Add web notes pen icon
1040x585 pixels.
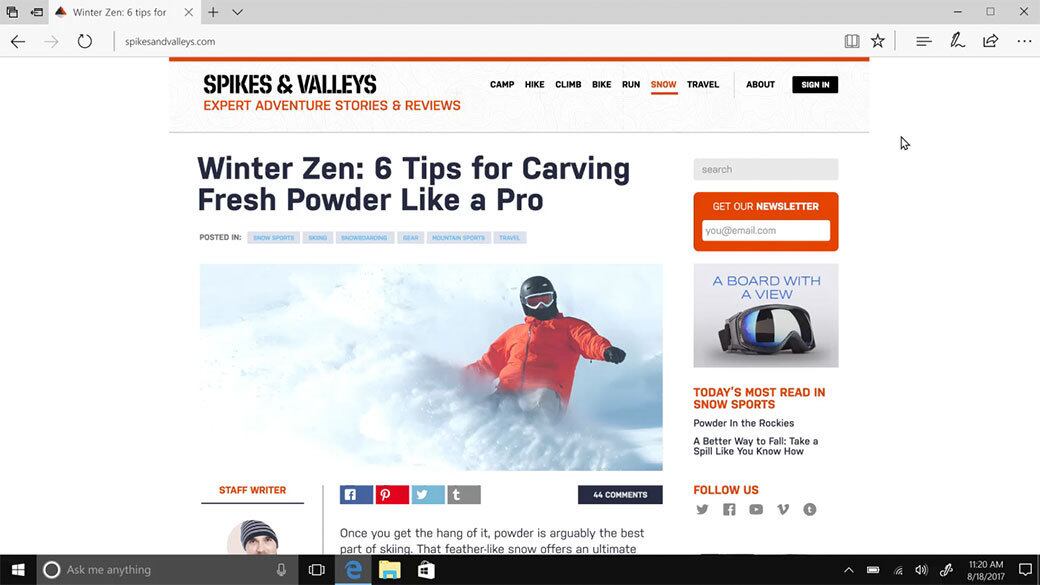(x=957, y=41)
